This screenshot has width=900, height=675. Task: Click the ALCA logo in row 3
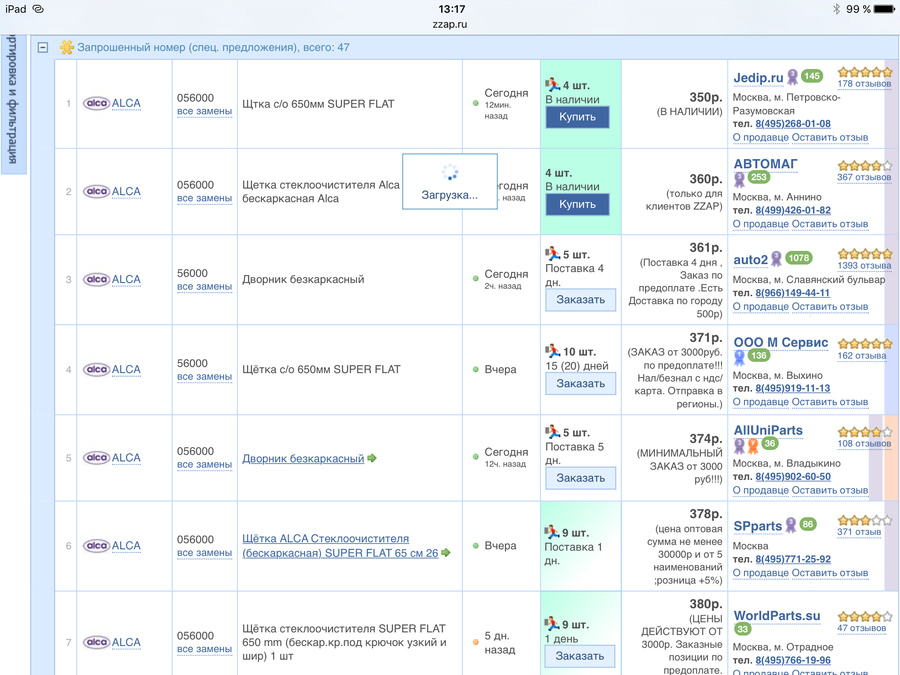pos(96,280)
